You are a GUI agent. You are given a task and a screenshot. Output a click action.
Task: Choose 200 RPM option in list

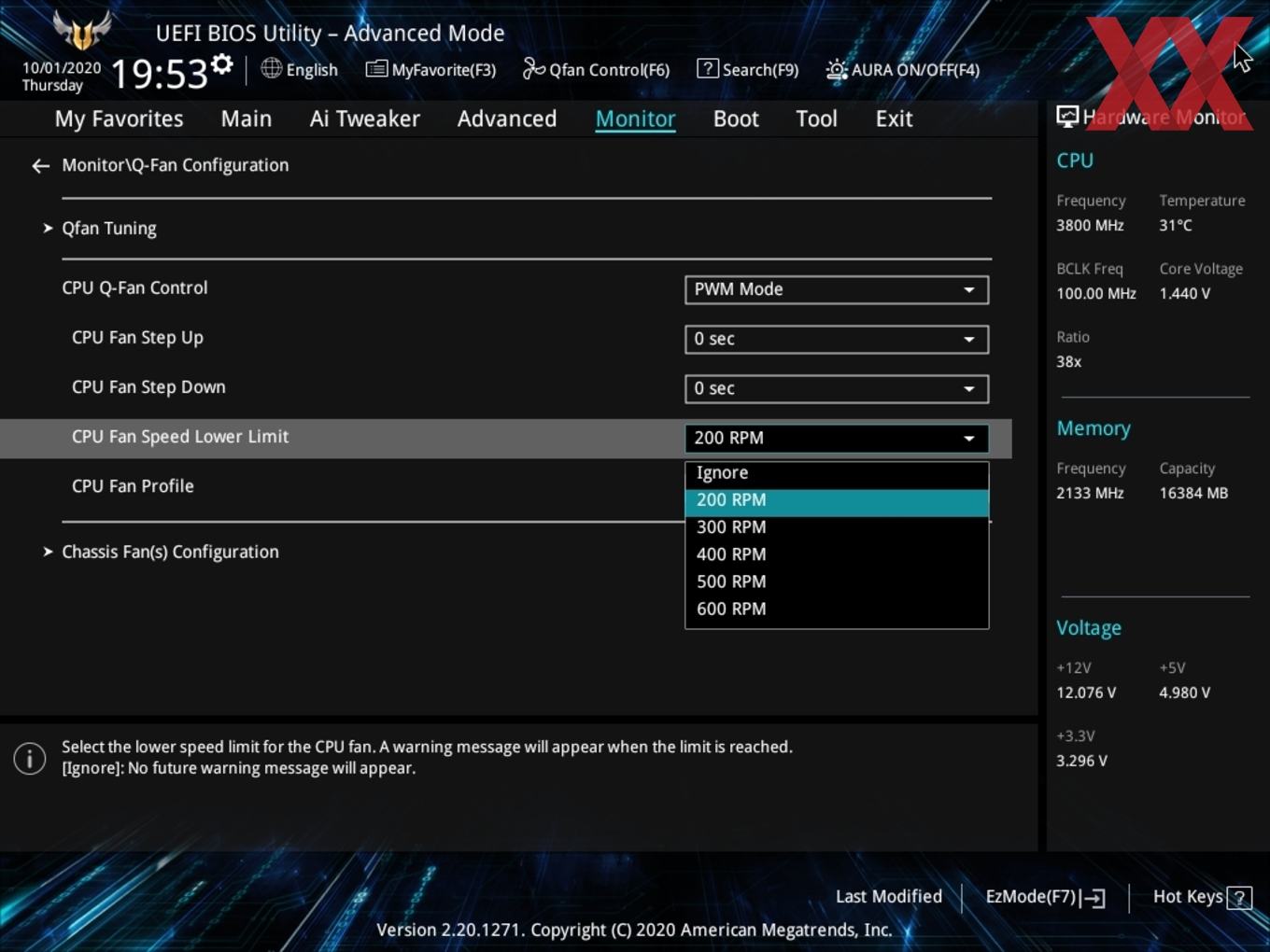pos(837,501)
